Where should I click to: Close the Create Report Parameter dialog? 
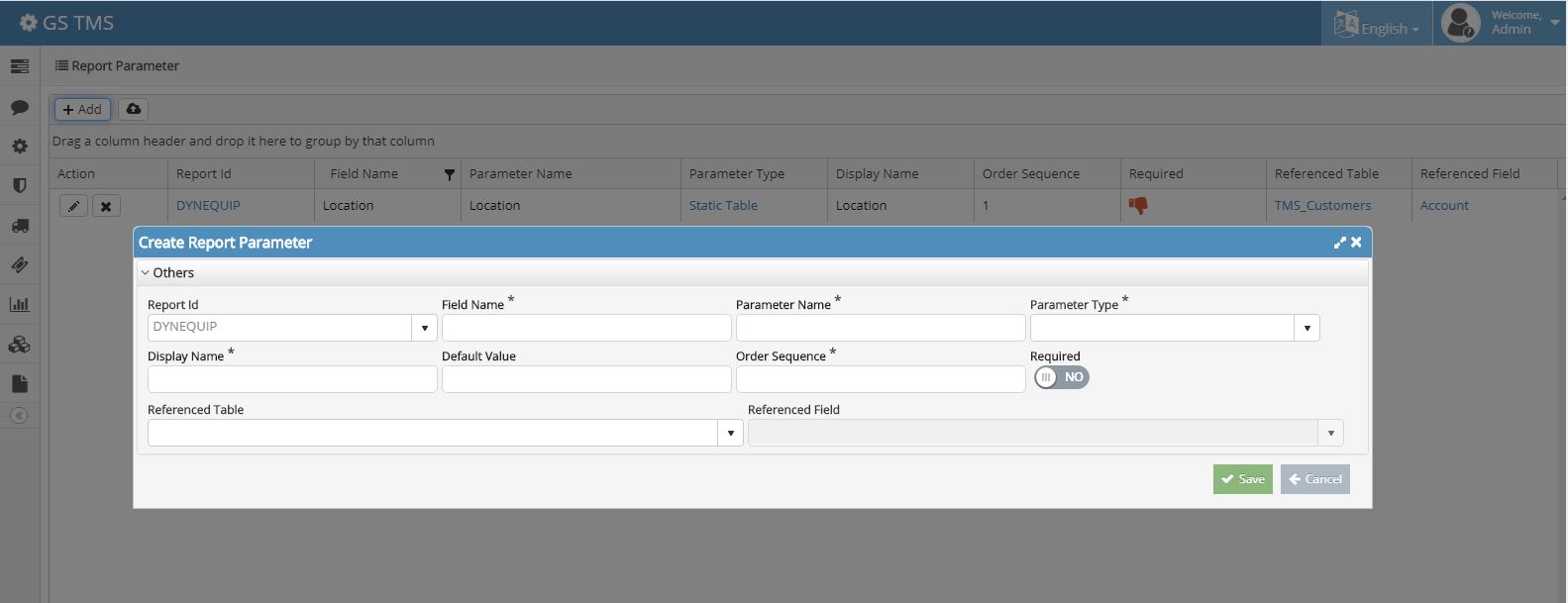pos(1356,243)
